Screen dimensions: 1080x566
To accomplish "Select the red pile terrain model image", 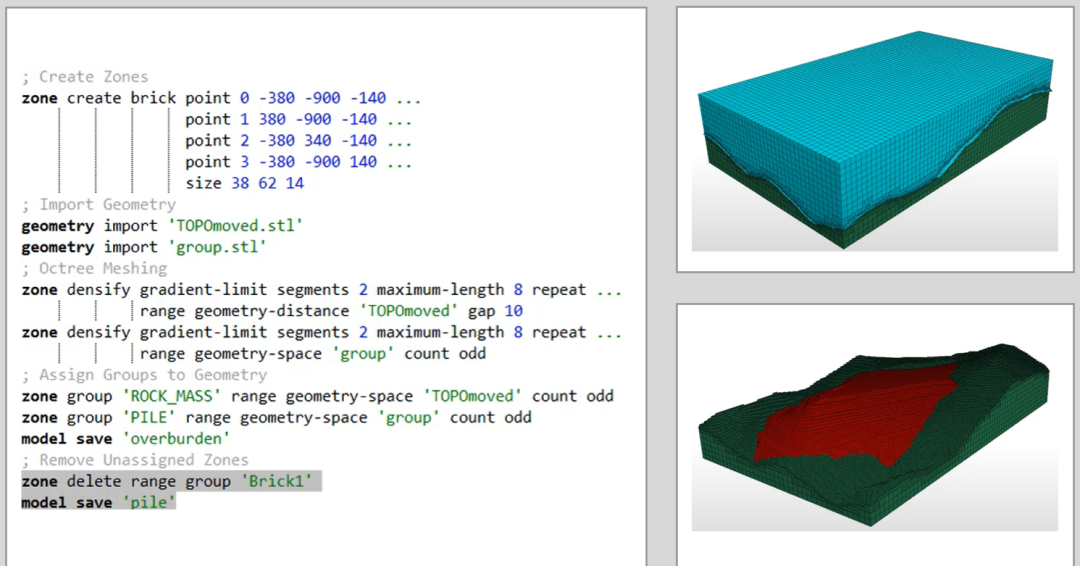I will (x=875, y=435).
